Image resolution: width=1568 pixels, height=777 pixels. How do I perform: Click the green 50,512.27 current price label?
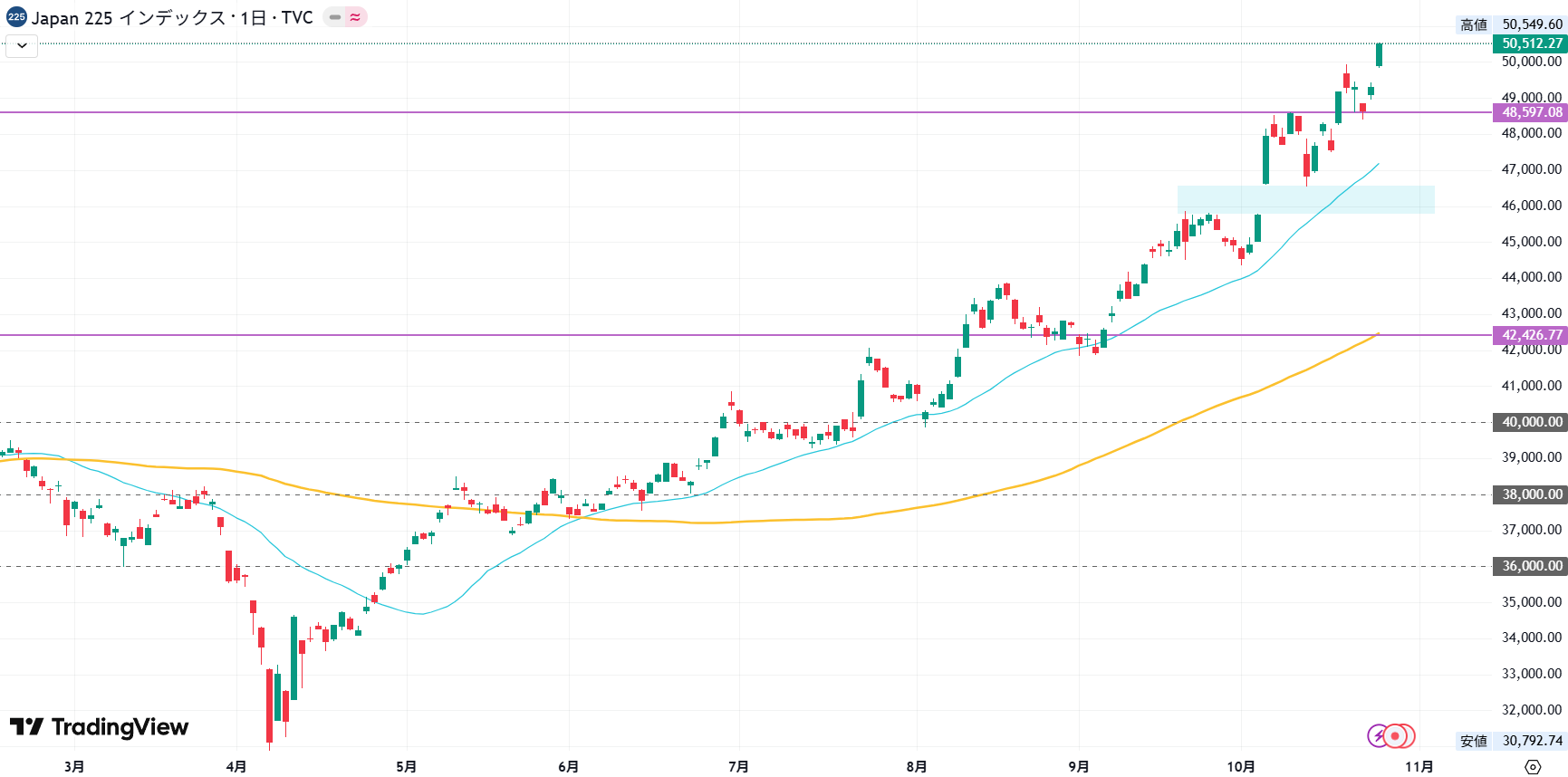click(x=1531, y=43)
